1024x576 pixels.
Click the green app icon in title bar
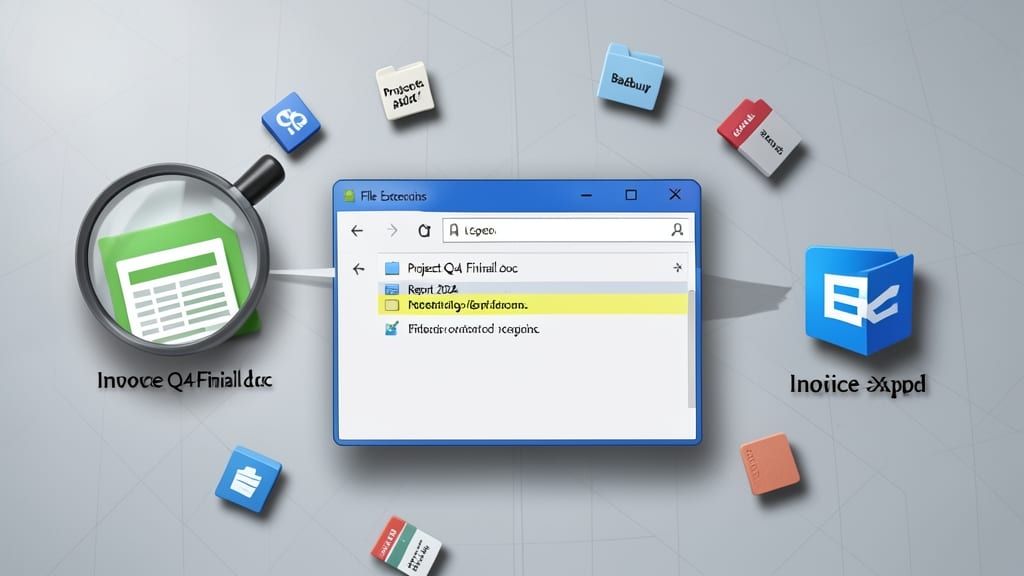coord(349,196)
